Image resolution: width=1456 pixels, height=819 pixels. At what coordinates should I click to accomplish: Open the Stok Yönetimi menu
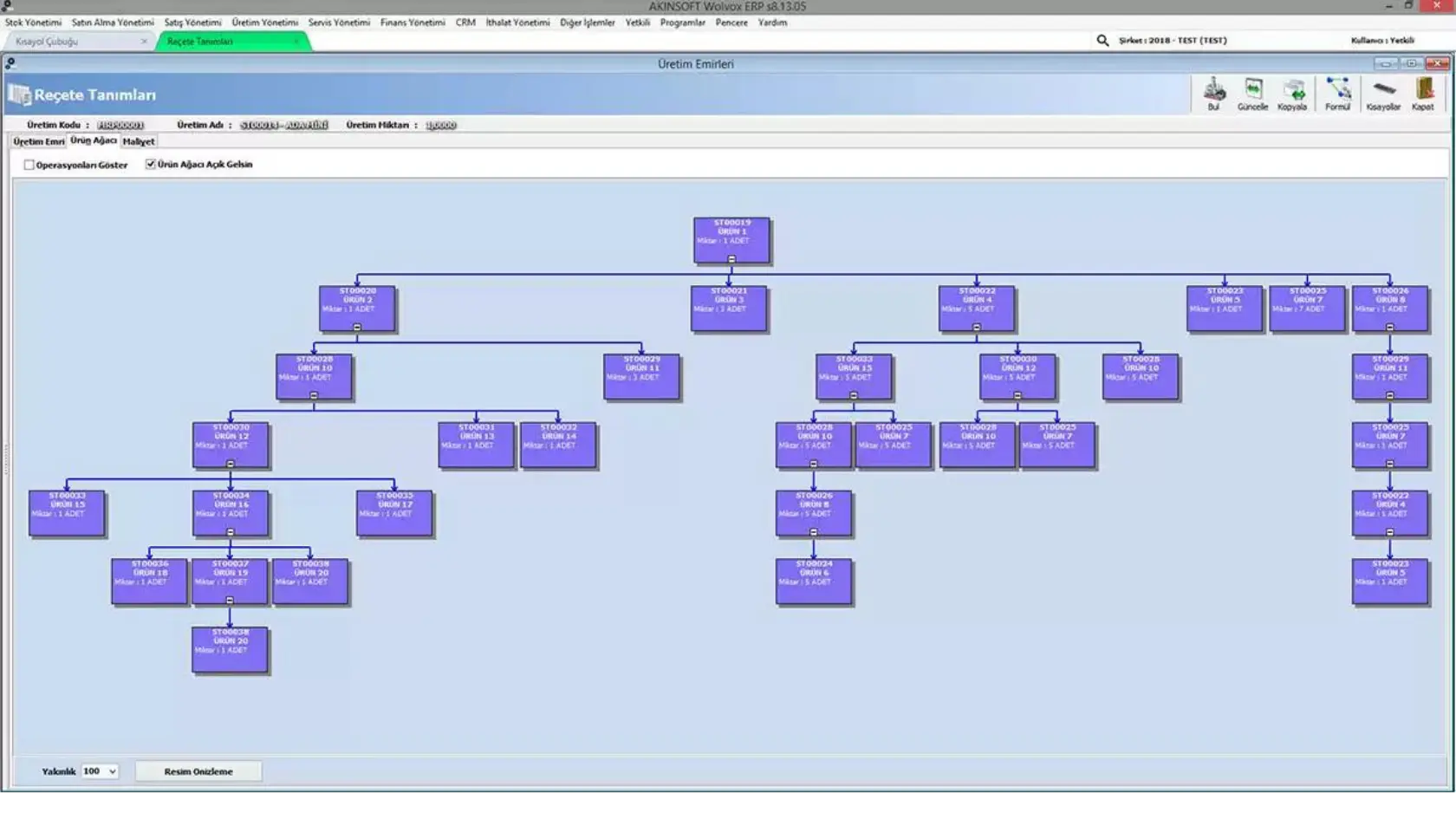[x=33, y=23]
